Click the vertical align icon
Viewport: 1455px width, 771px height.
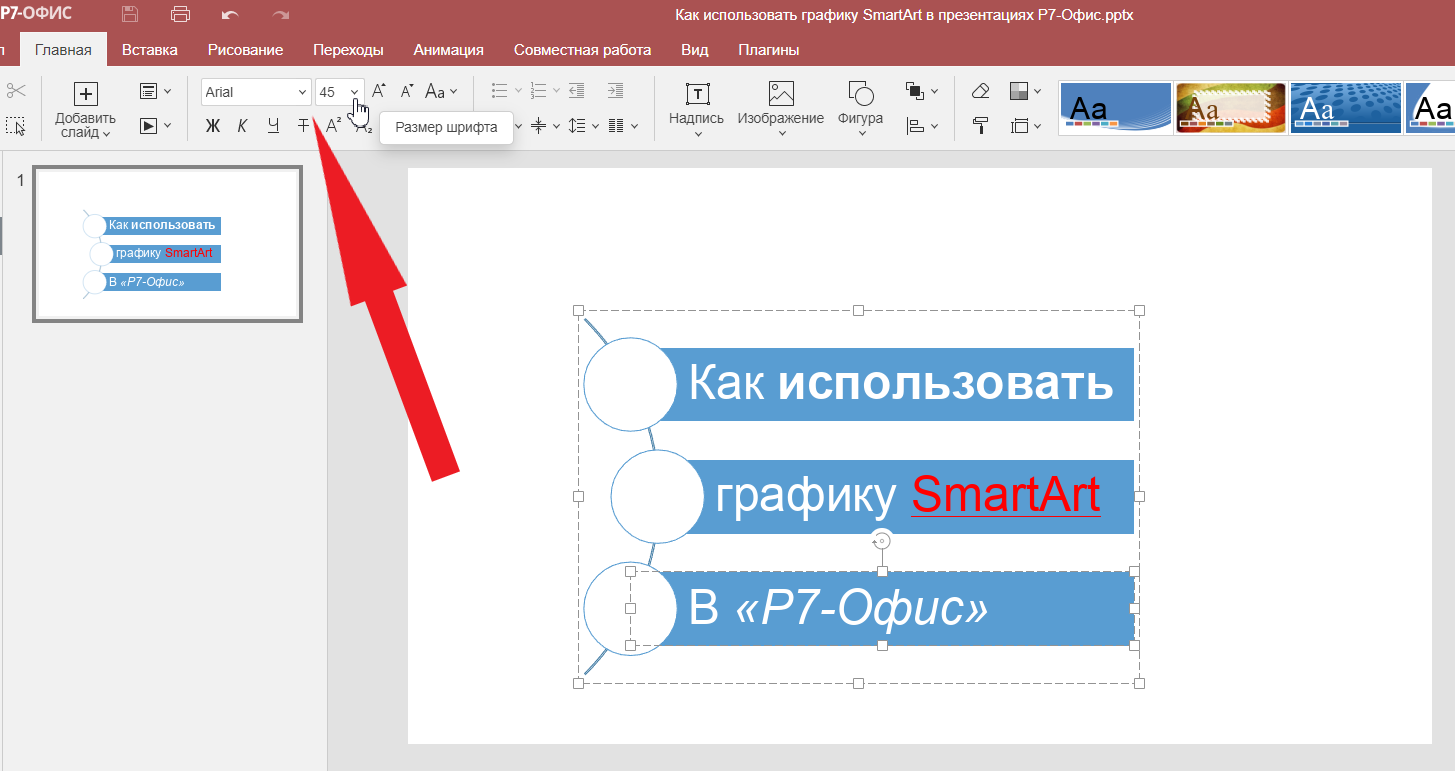(538, 126)
